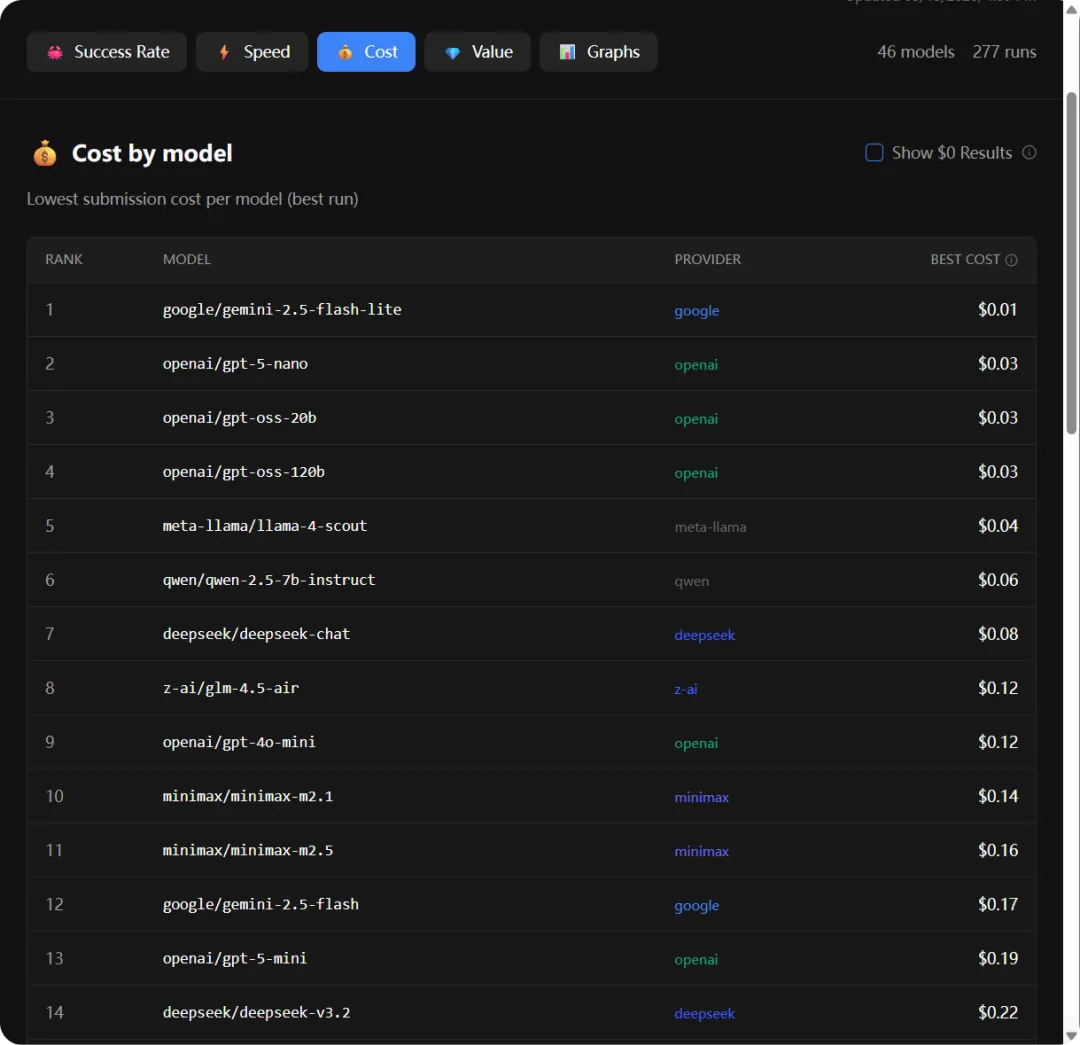
Task: Select the deepseek/deepseek-chat model name
Action: coord(256,634)
